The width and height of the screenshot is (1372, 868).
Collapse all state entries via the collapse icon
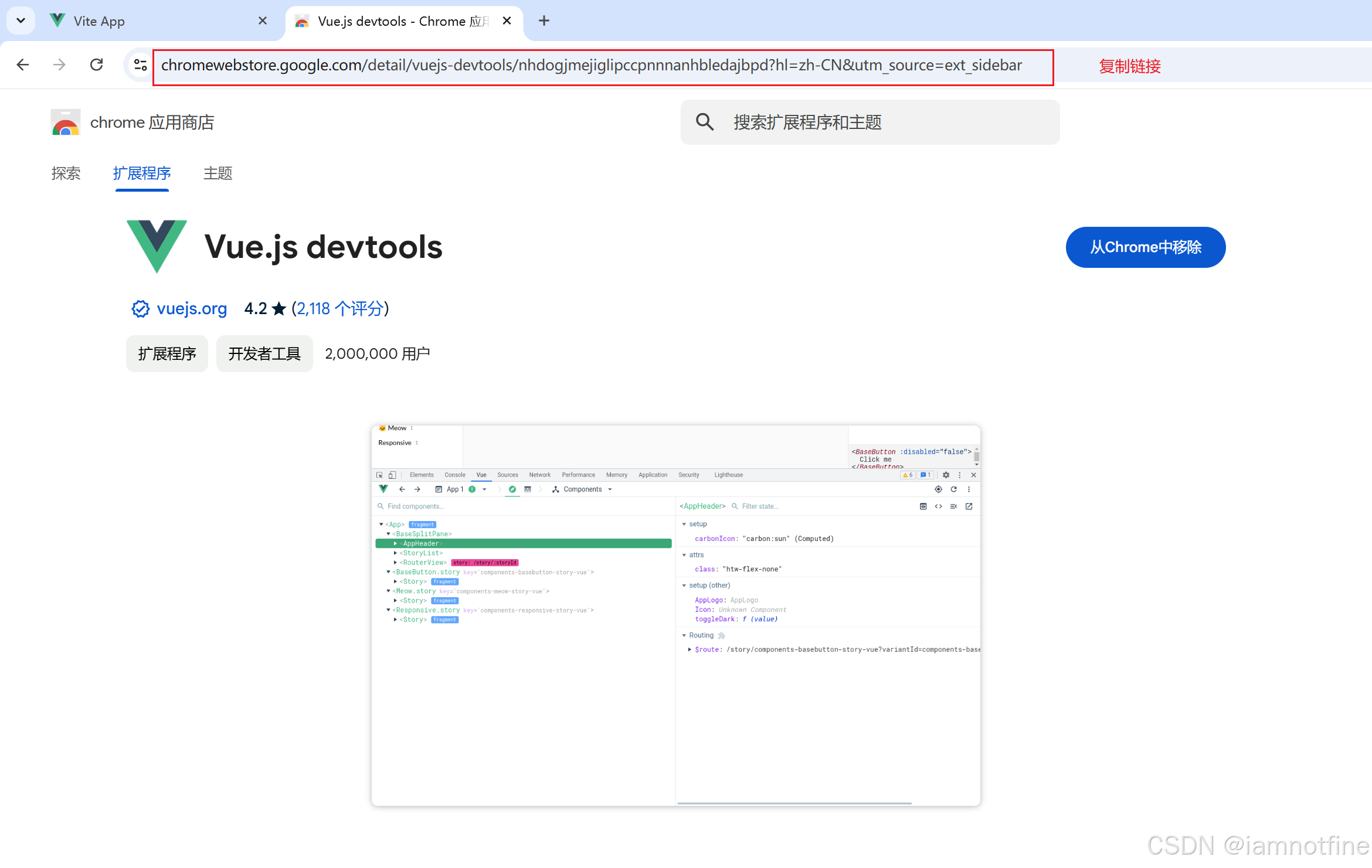(954, 506)
